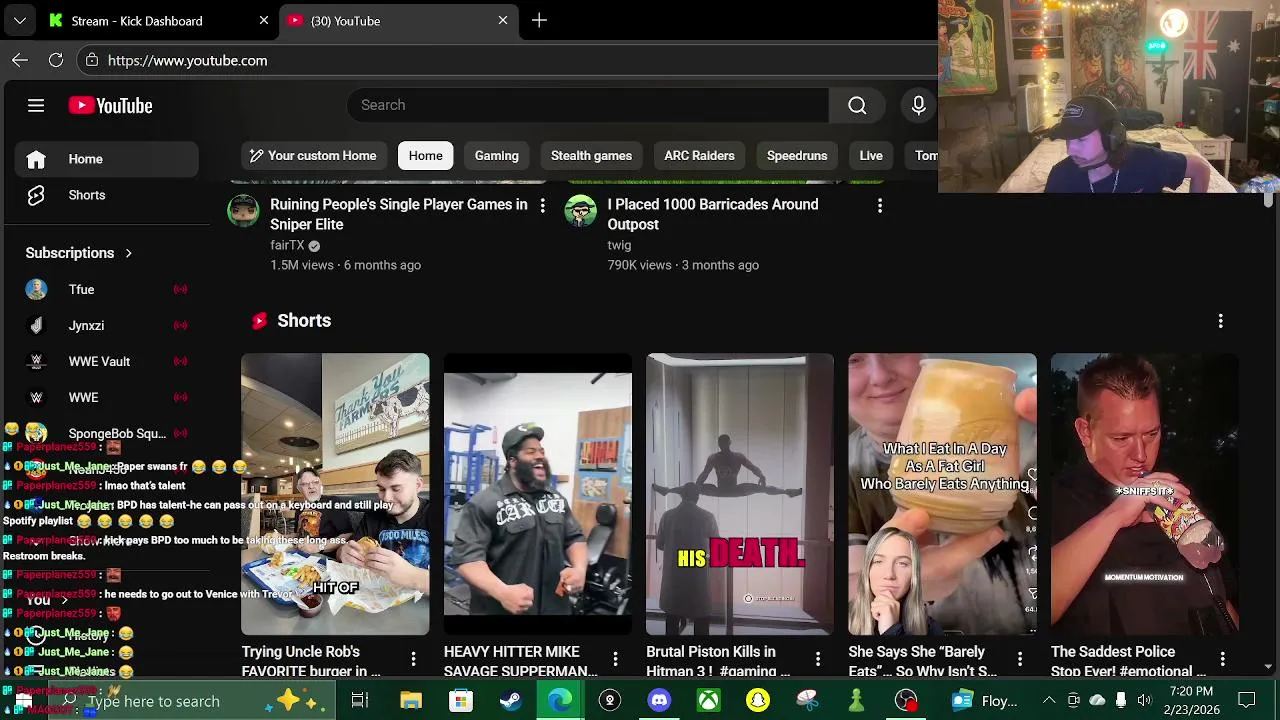Image resolution: width=1280 pixels, height=720 pixels.
Task: Play Saddest Police Stop short thumbnail
Action: (1145, 494)
